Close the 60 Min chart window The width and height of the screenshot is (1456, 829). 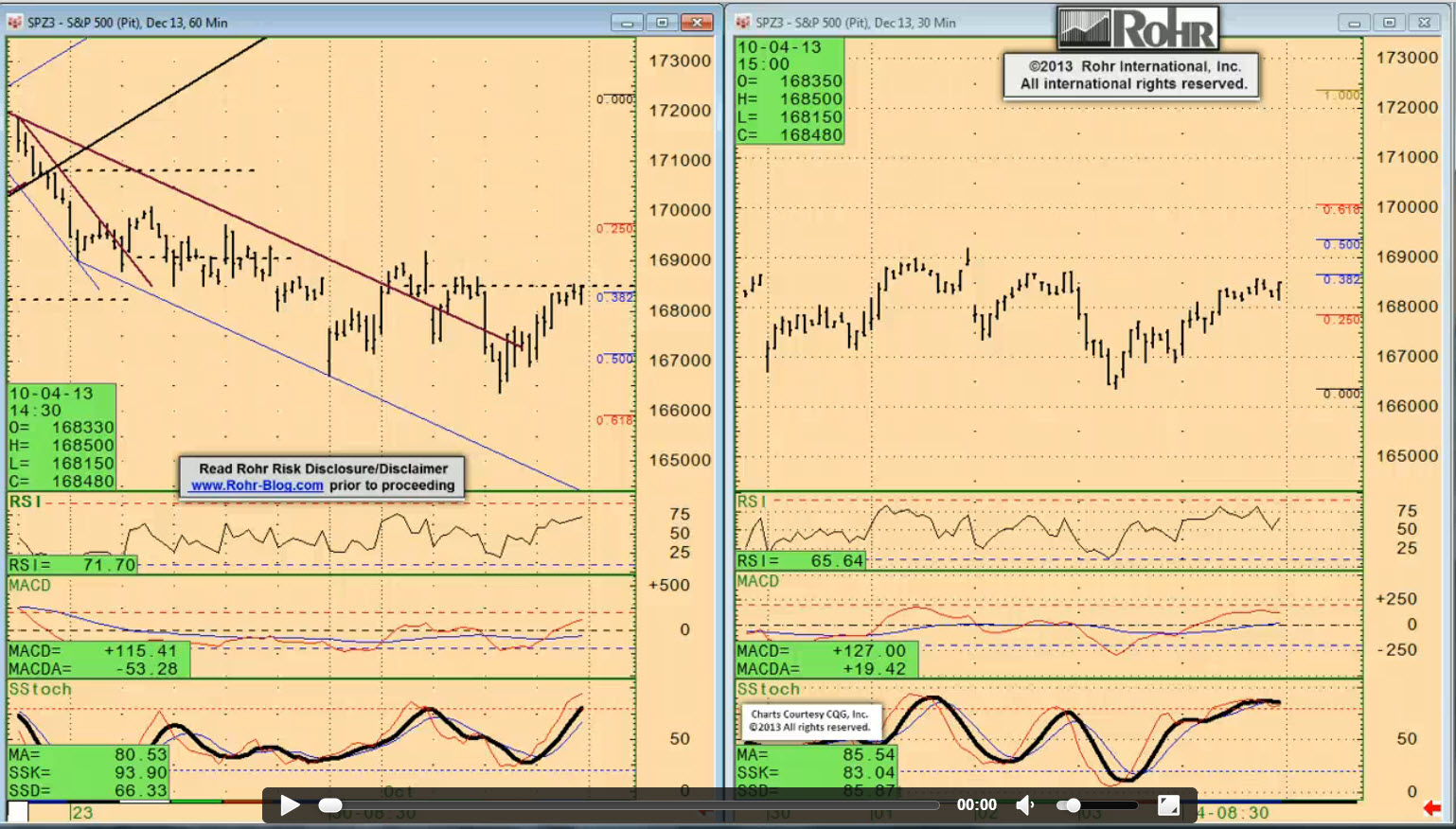[698, 23]
